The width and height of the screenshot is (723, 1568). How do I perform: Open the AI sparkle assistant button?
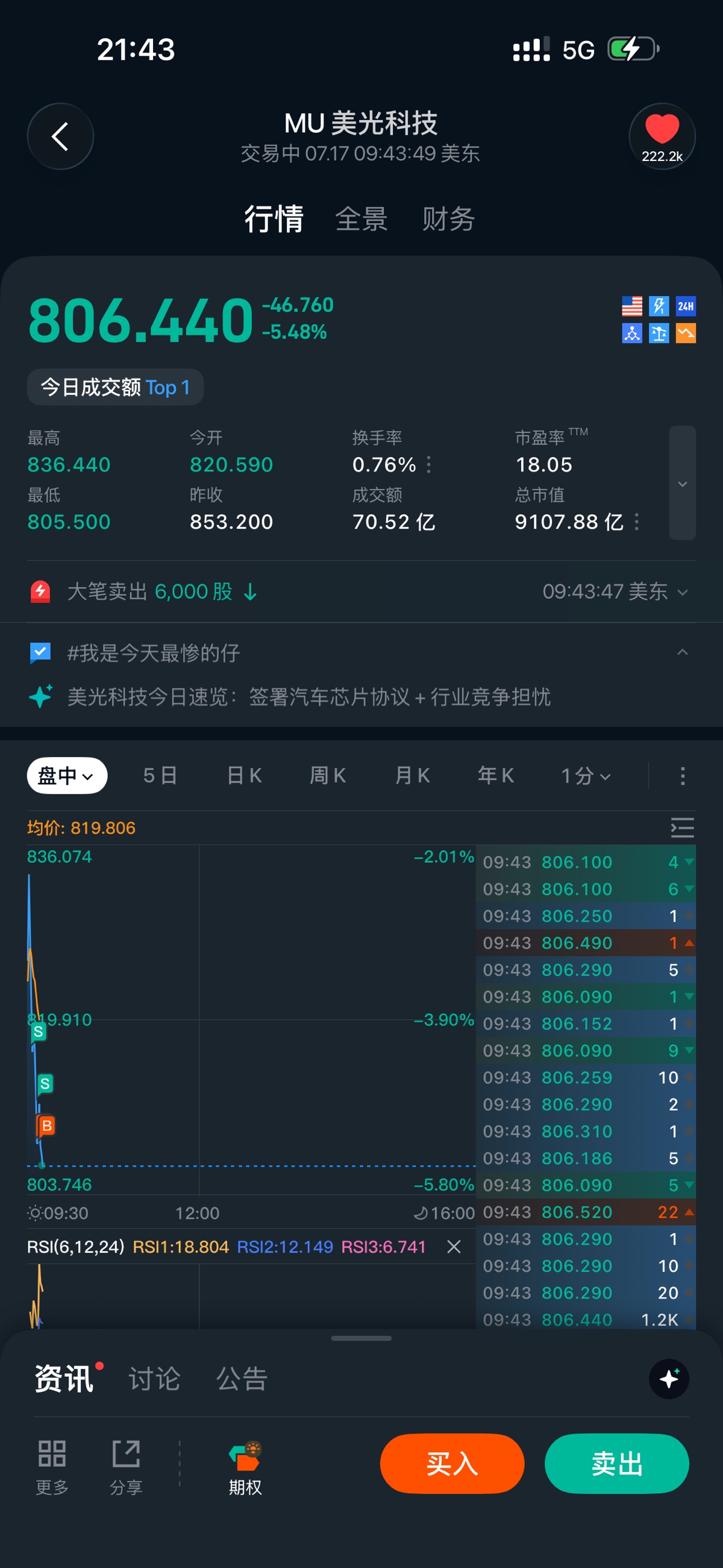pyautogui.click(x=669, y=1379)
